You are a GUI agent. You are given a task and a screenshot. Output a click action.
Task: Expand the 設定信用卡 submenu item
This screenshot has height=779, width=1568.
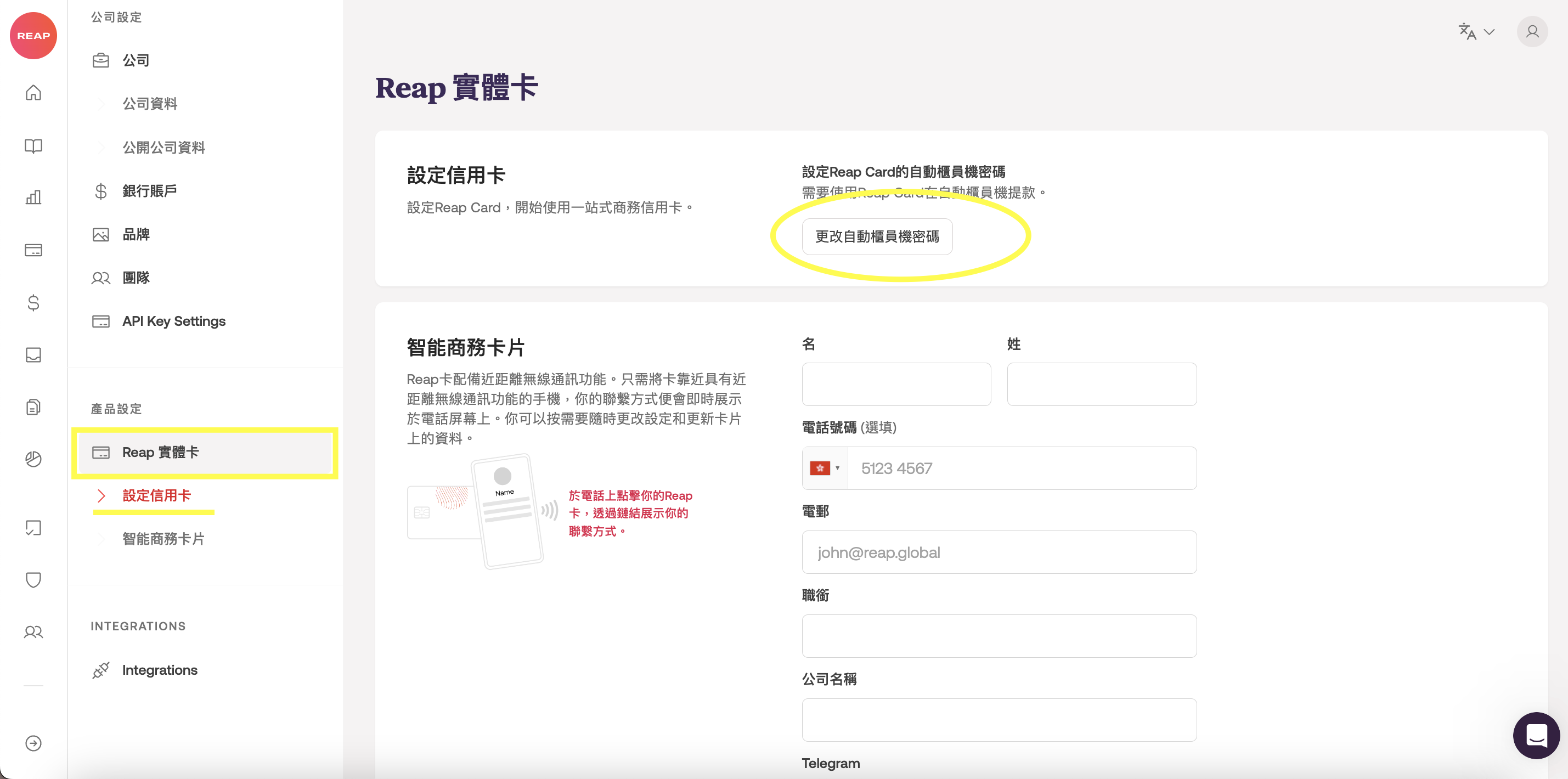click(x=156, y=495)
